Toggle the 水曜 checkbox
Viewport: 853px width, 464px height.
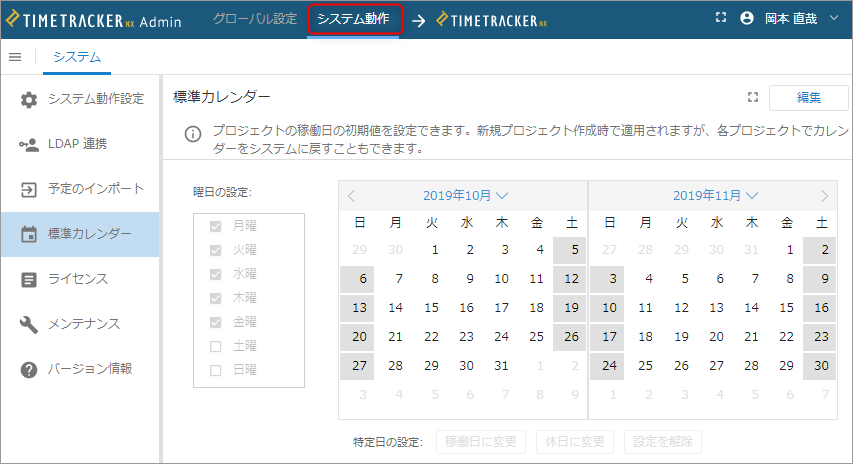point(215,274)
